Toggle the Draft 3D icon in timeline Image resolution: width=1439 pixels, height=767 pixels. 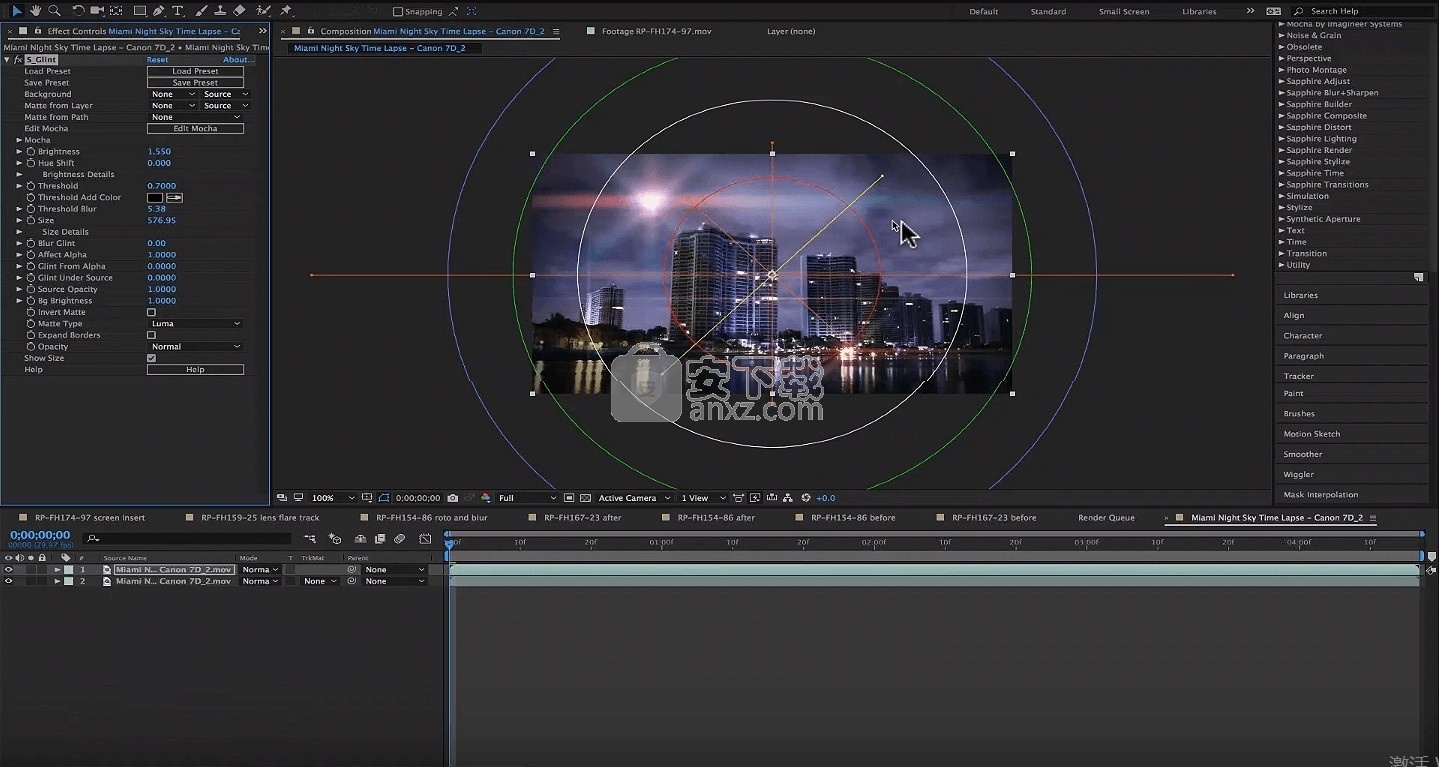335,539
